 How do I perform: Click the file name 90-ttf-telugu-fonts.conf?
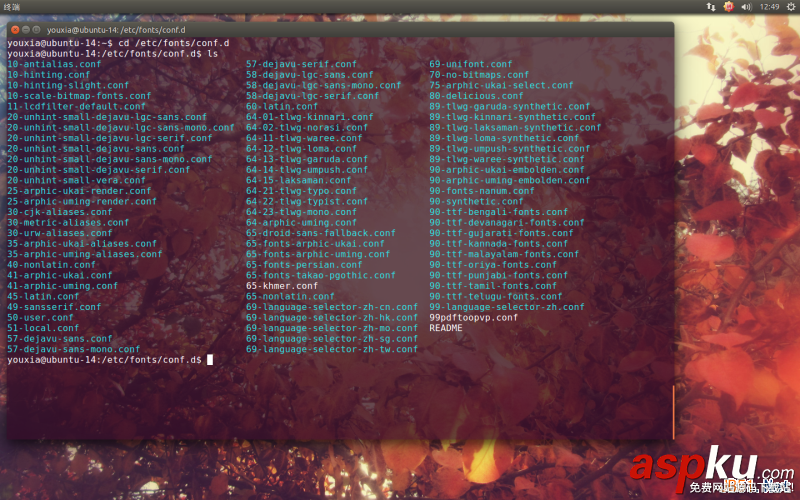click(x=495, y=296)
